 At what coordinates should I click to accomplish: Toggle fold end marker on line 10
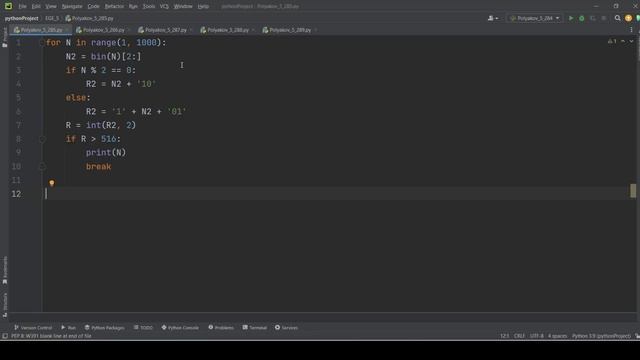(x=42, y=167)
